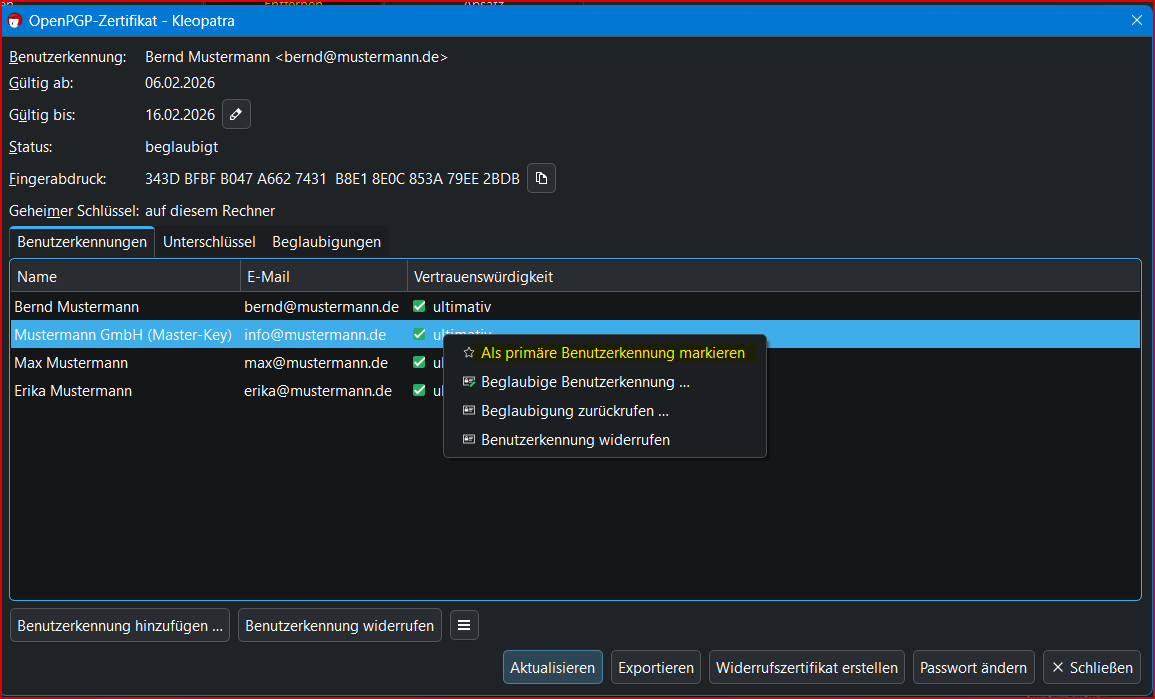The width and height of the screenshot is (1155, 699).
Task: Click the star icon in context menu
Action: 468,353
